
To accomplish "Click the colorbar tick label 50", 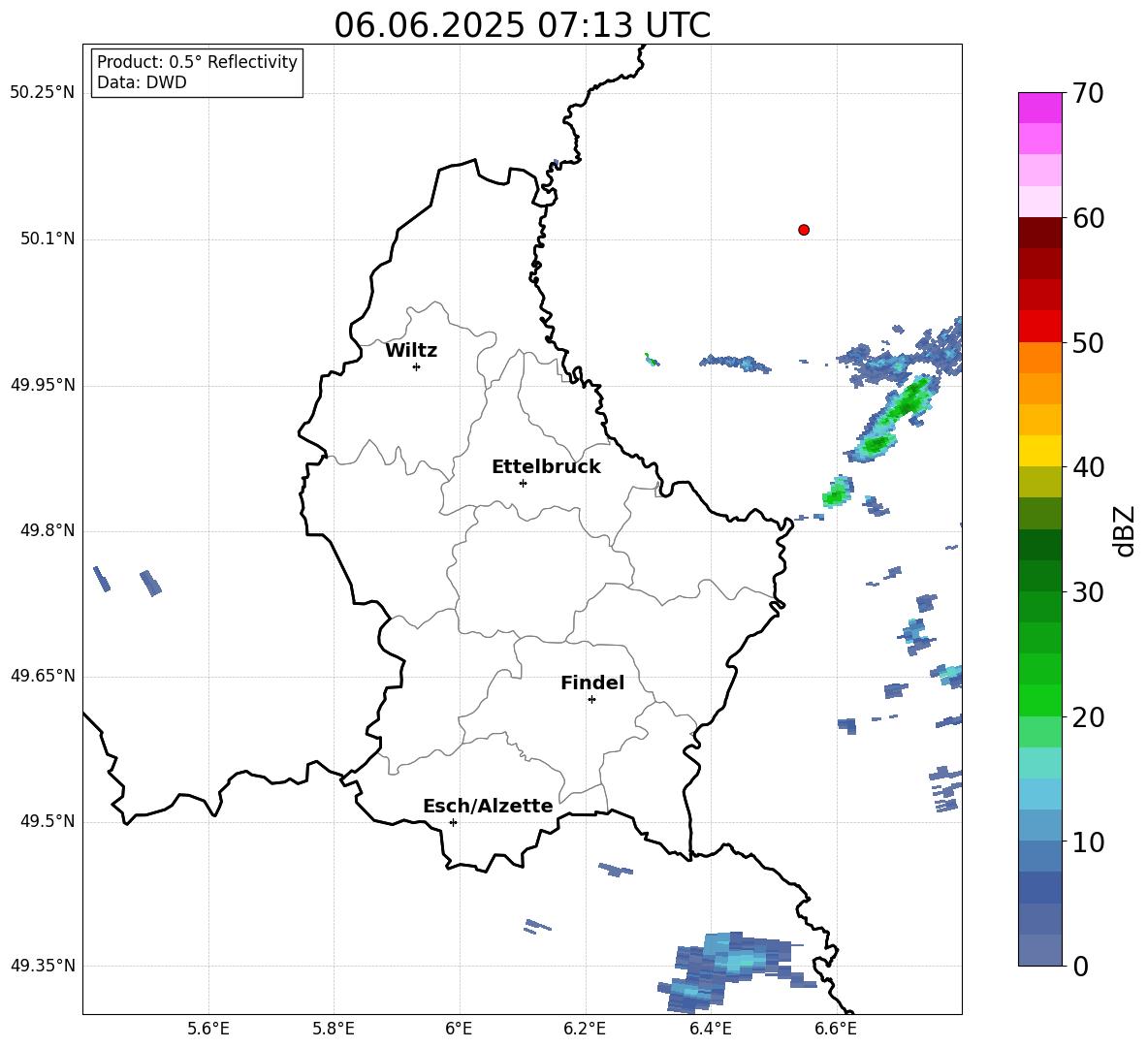I will coord(1088,343).
